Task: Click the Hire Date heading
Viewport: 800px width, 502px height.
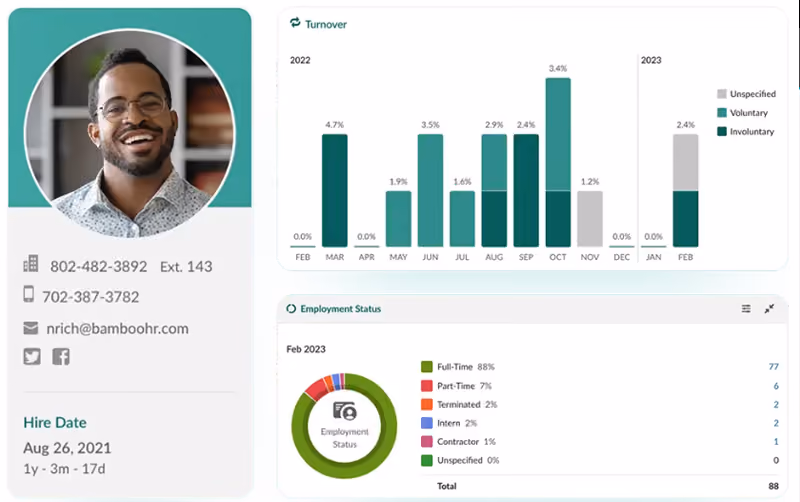Action: (55, 422)
